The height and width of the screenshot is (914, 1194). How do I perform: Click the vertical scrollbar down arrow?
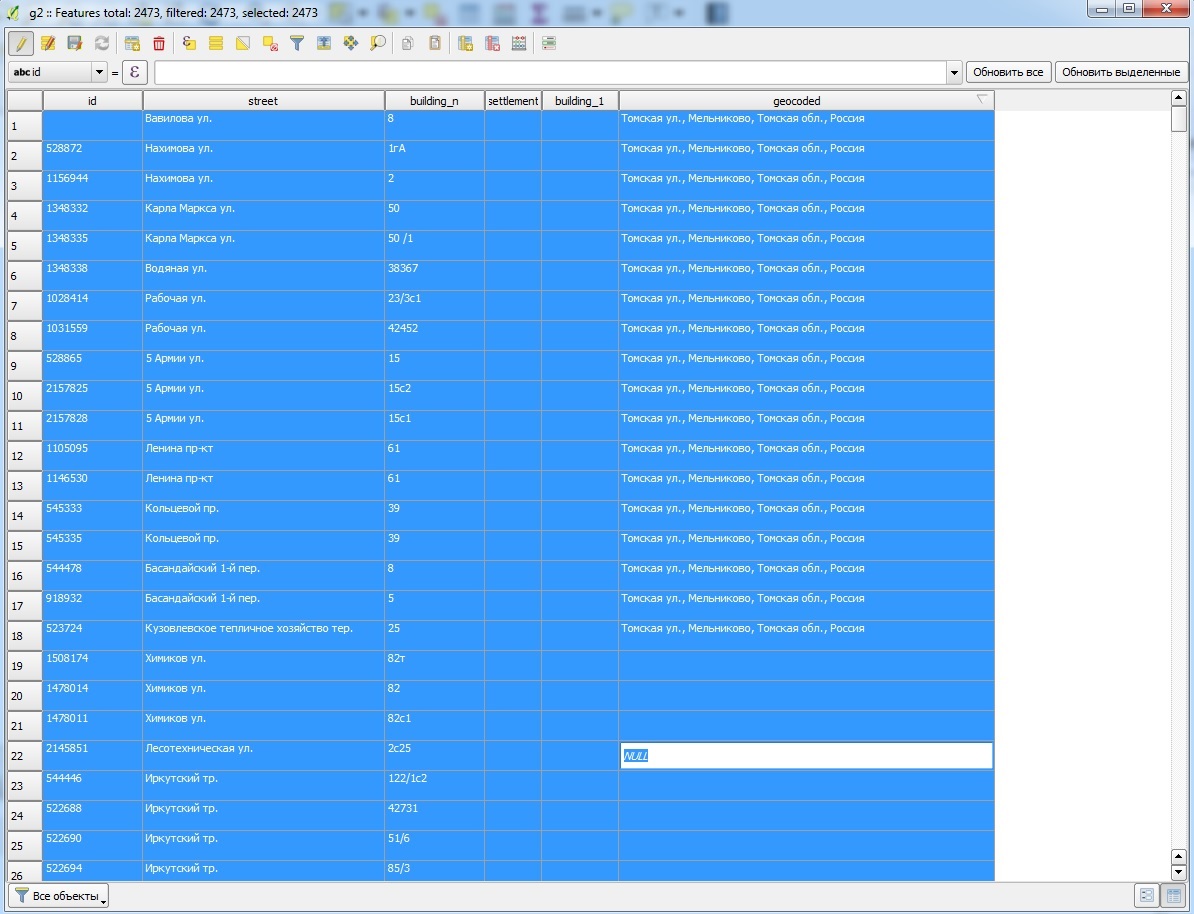click(1179, 872)
